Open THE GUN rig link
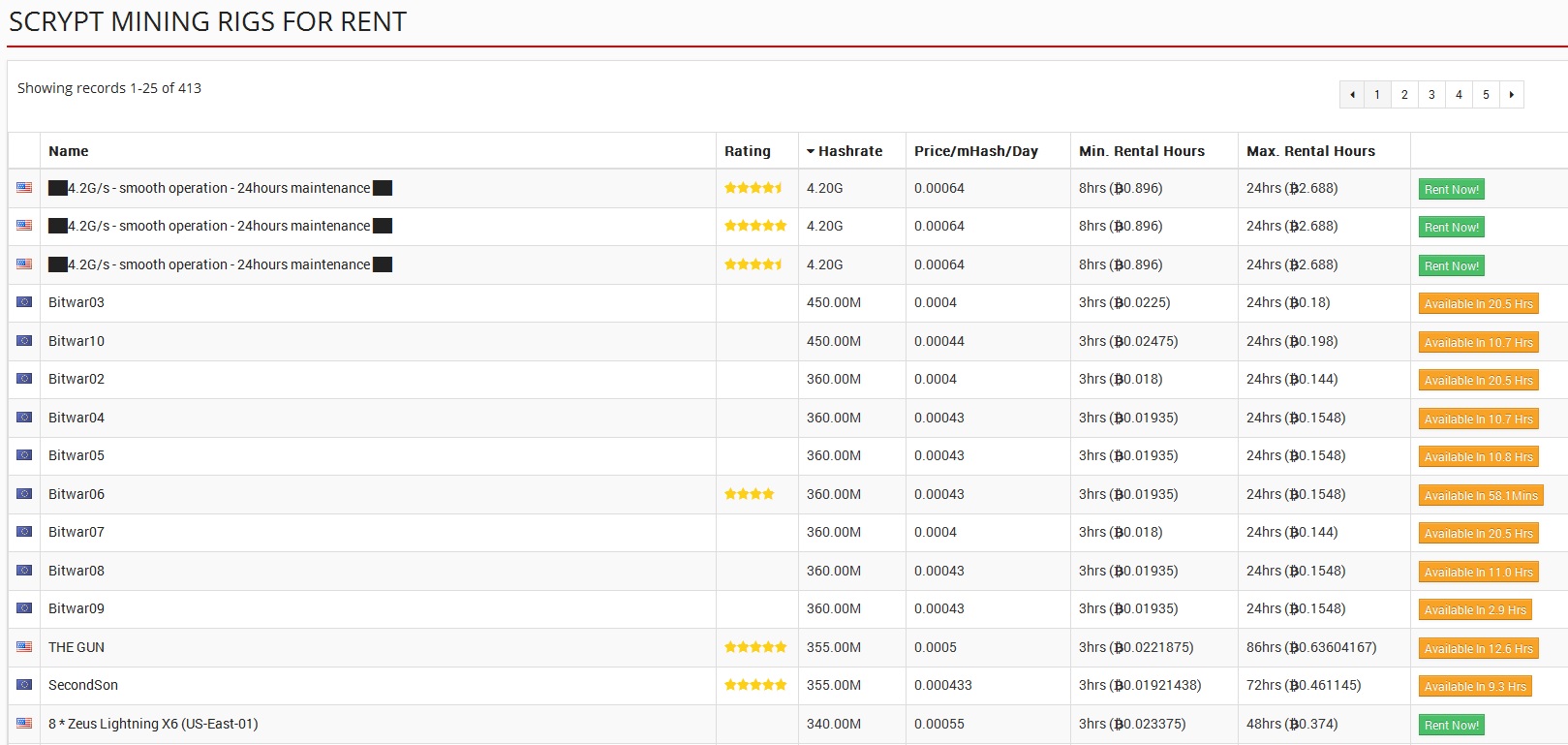 point(77,647)
